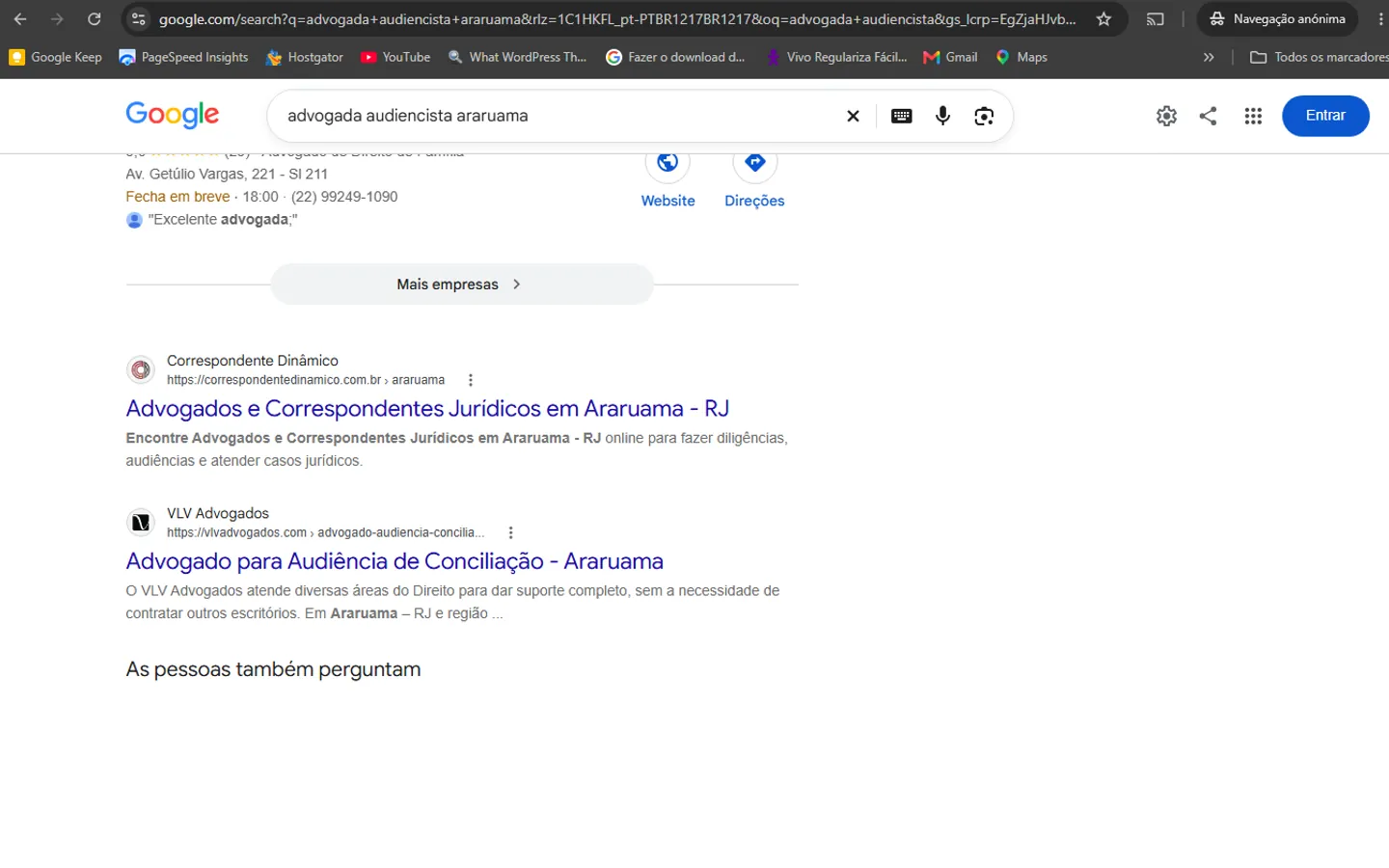Search by image with Google Lens

point(984,116)
